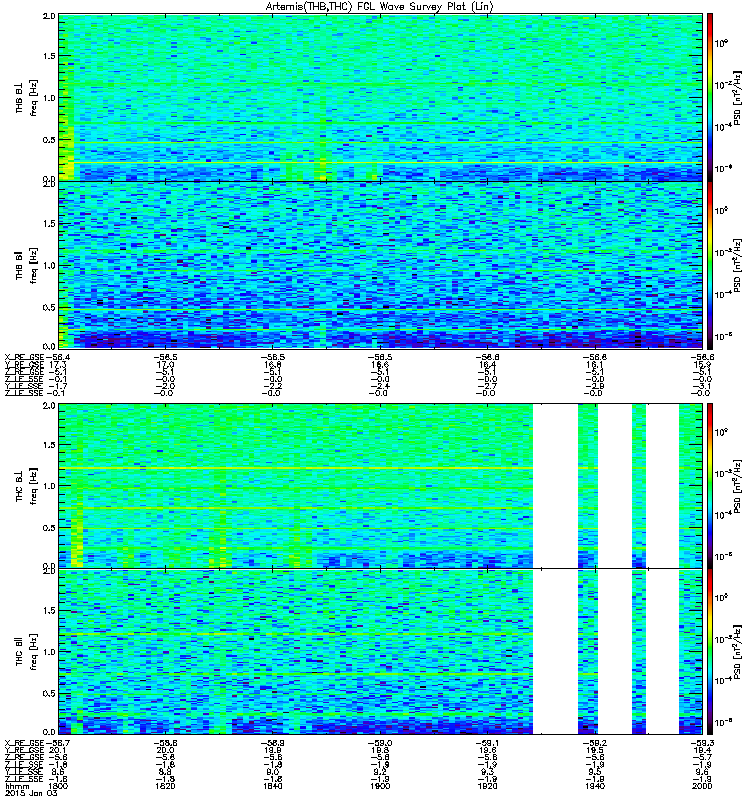The width and height of the screenshot is (750, 800).
Task: Click the '2015 Jan 03' date label
Action: (30, 793)
